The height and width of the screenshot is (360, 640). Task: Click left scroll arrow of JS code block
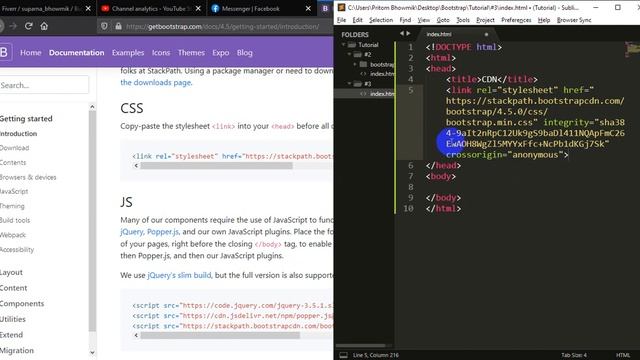[136, 335]
